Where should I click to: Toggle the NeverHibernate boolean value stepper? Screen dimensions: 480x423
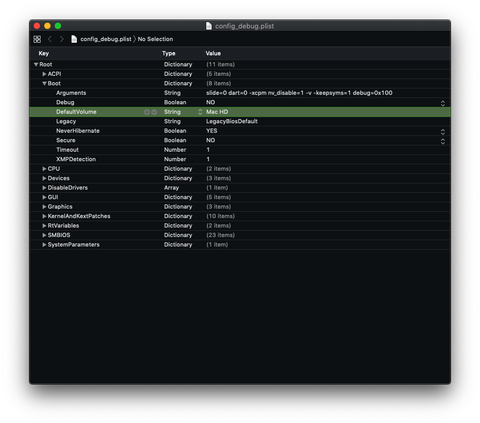[443, 131]
